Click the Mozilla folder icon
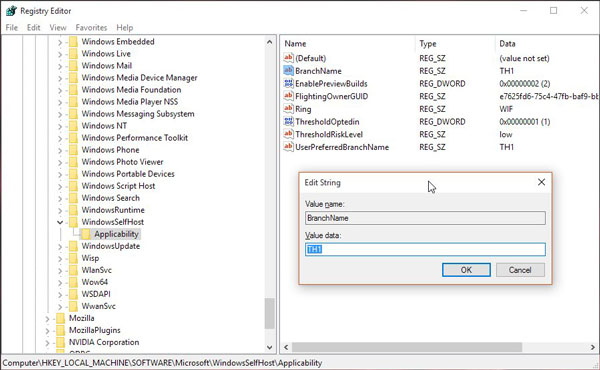Viewport: 600px width, 370px height. click(60, 318)
